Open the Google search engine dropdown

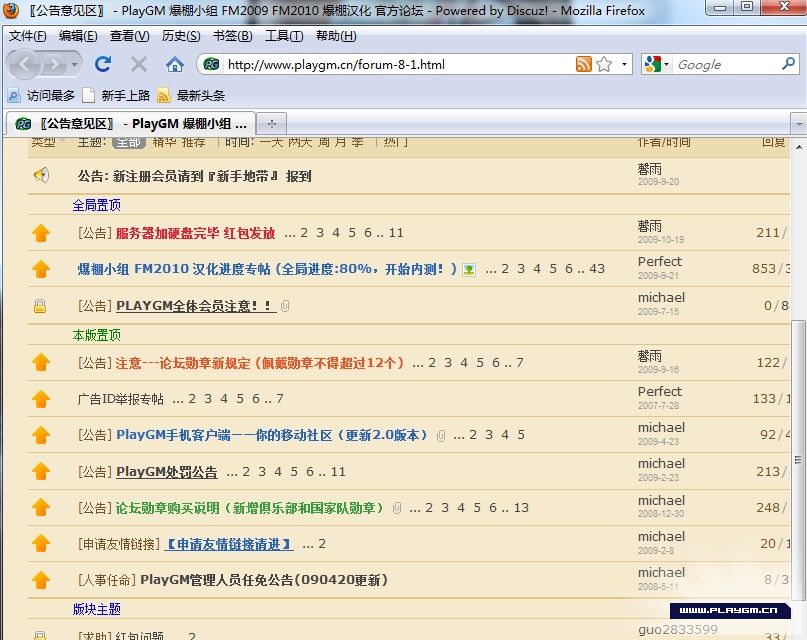click(657, 64)
